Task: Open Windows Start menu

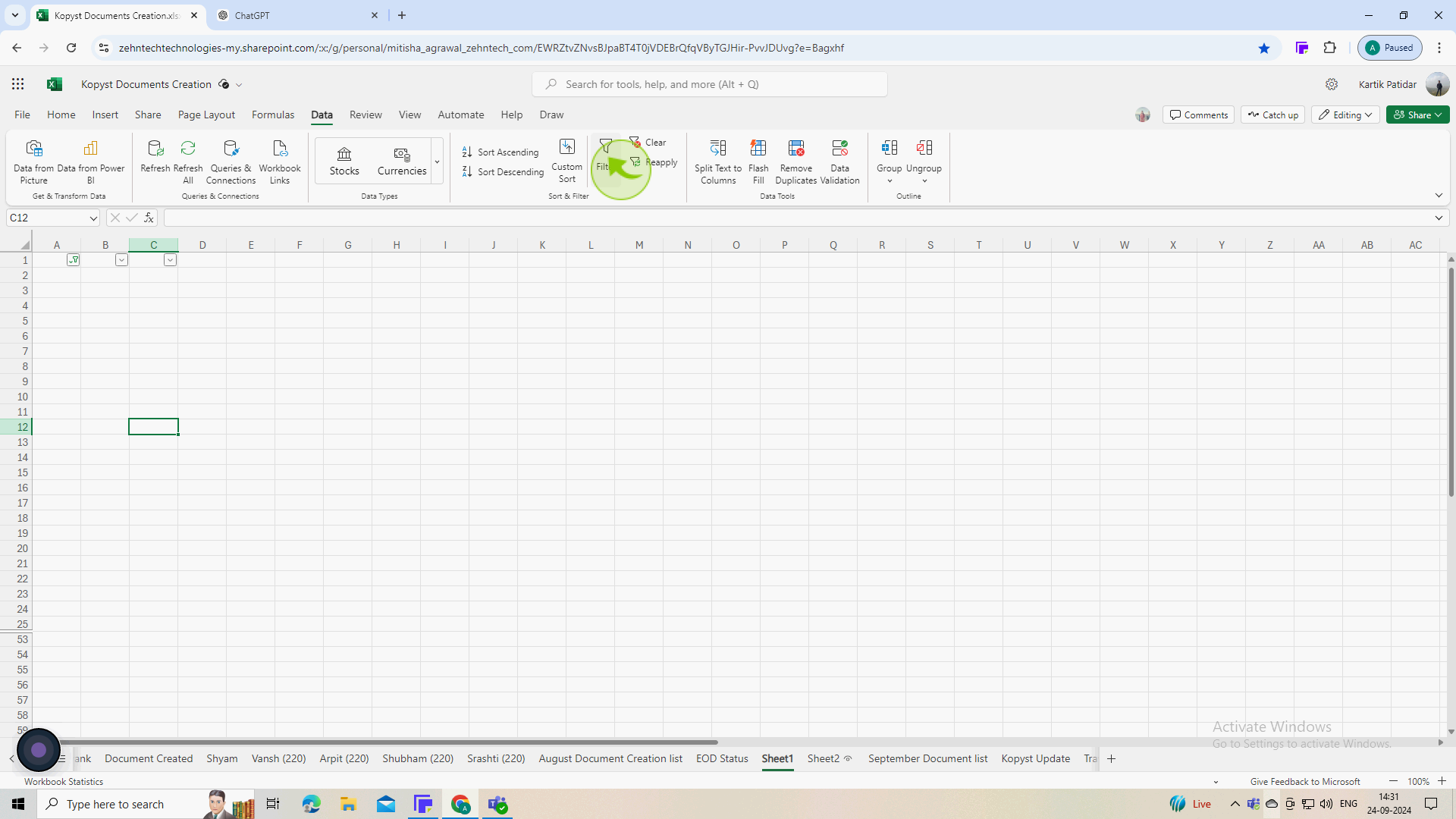Action: [18, 804]
